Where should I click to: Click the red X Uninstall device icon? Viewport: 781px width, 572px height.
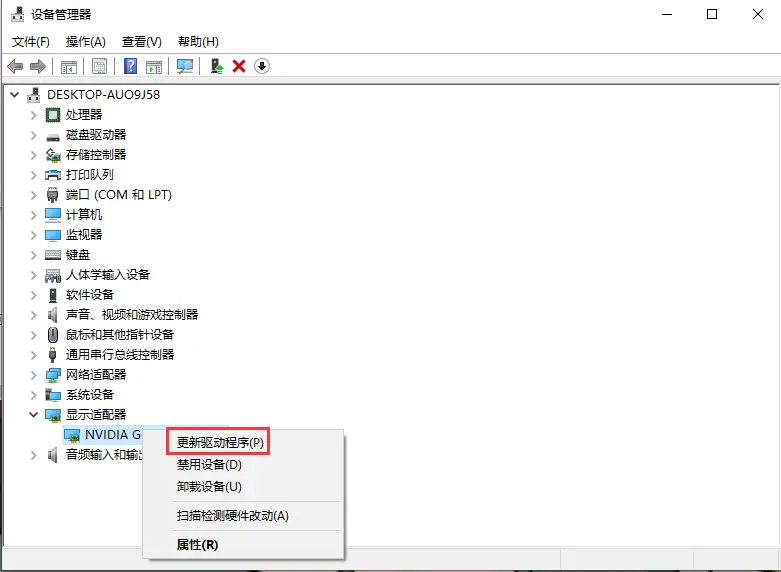pos(239,66)
